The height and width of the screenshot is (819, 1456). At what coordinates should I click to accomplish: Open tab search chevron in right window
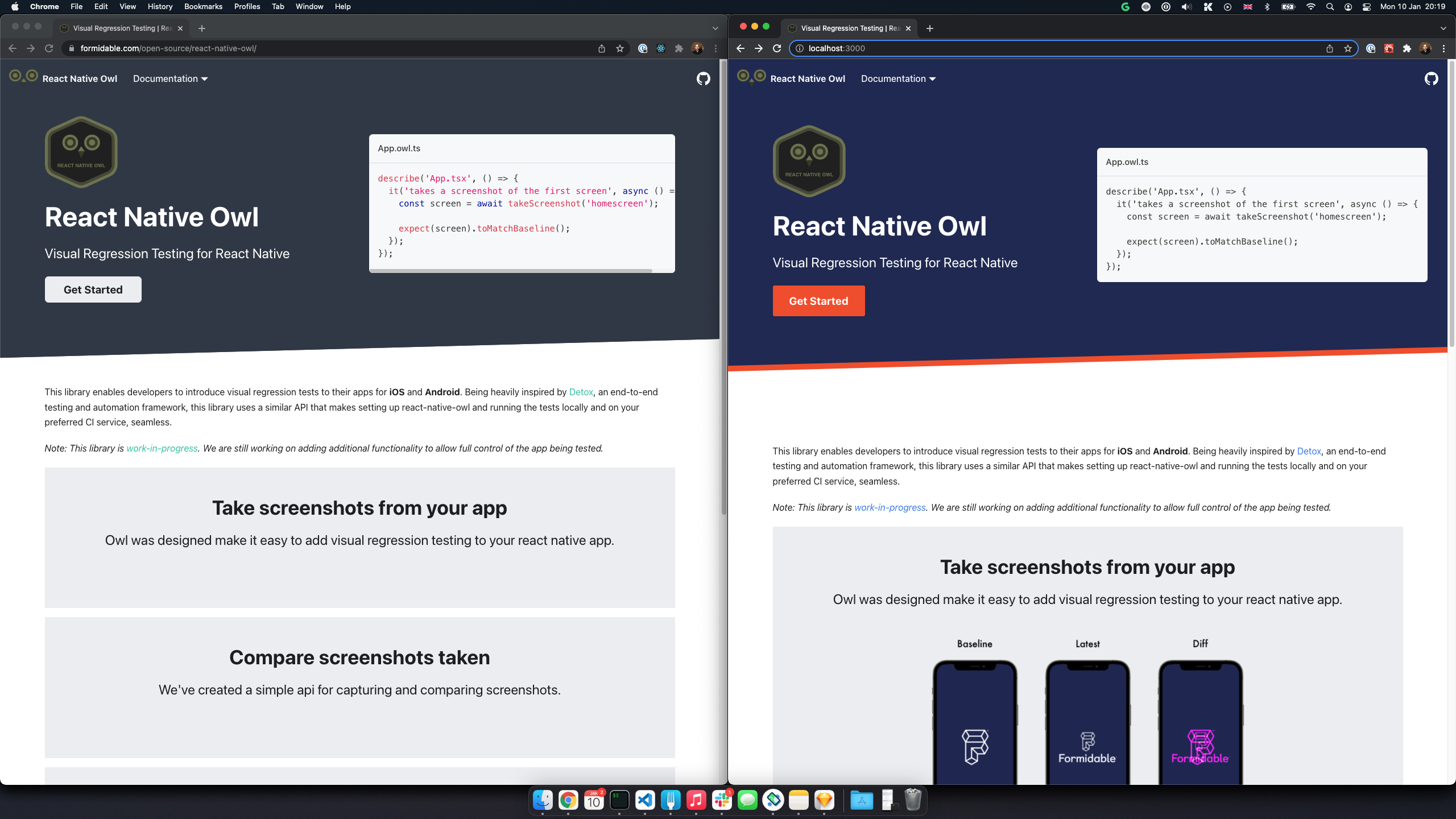[x=1443, y=28]
